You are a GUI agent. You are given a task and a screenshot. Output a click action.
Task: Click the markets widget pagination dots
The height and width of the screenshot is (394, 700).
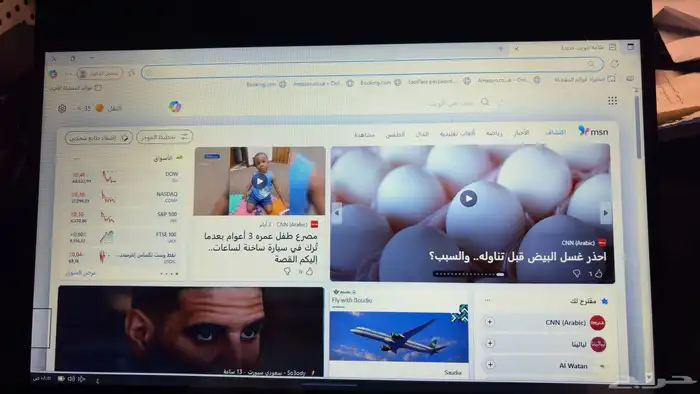coord(169,274)
